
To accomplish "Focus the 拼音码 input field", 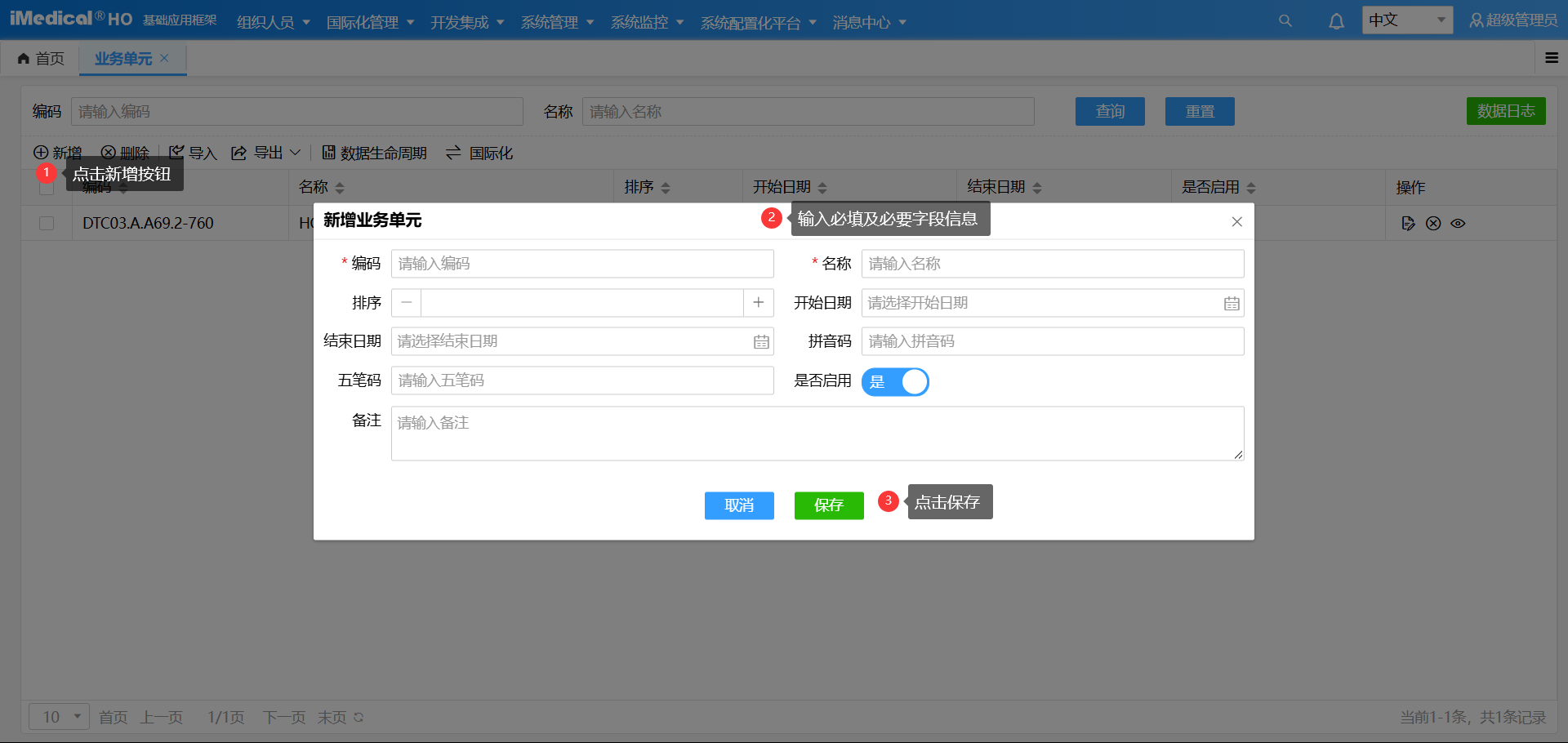I will pyautogui.click(x=1053, y=341).
